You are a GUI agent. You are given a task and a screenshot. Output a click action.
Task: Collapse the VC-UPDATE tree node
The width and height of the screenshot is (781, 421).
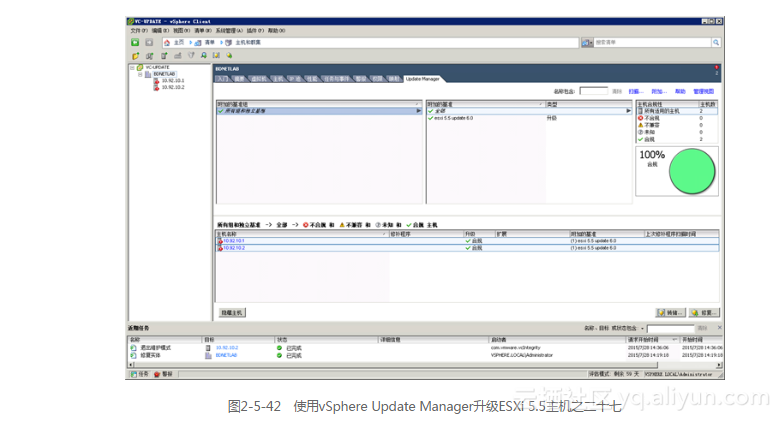[132, 67]
